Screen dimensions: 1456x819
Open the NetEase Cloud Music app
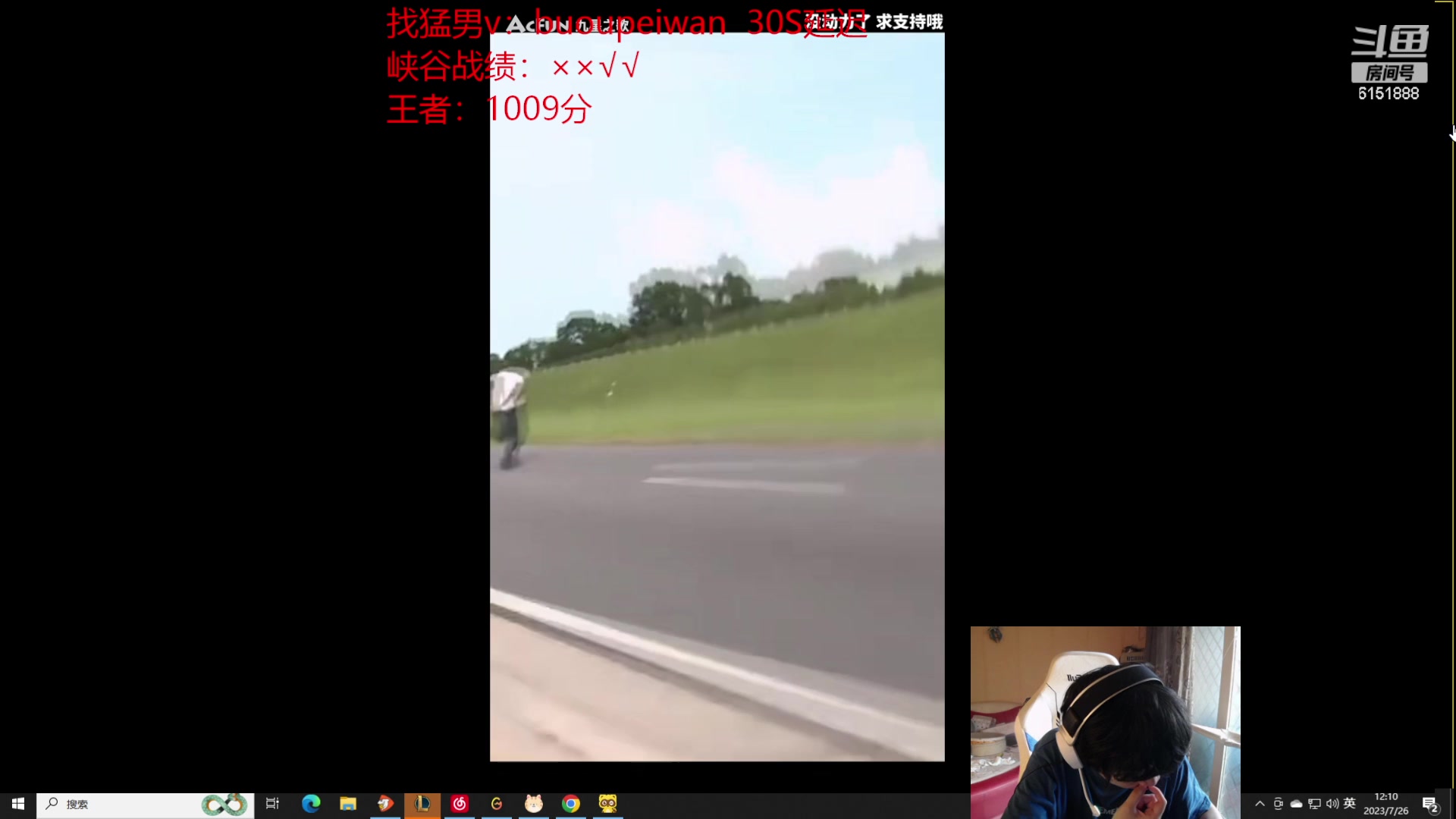tap(460, 805)
